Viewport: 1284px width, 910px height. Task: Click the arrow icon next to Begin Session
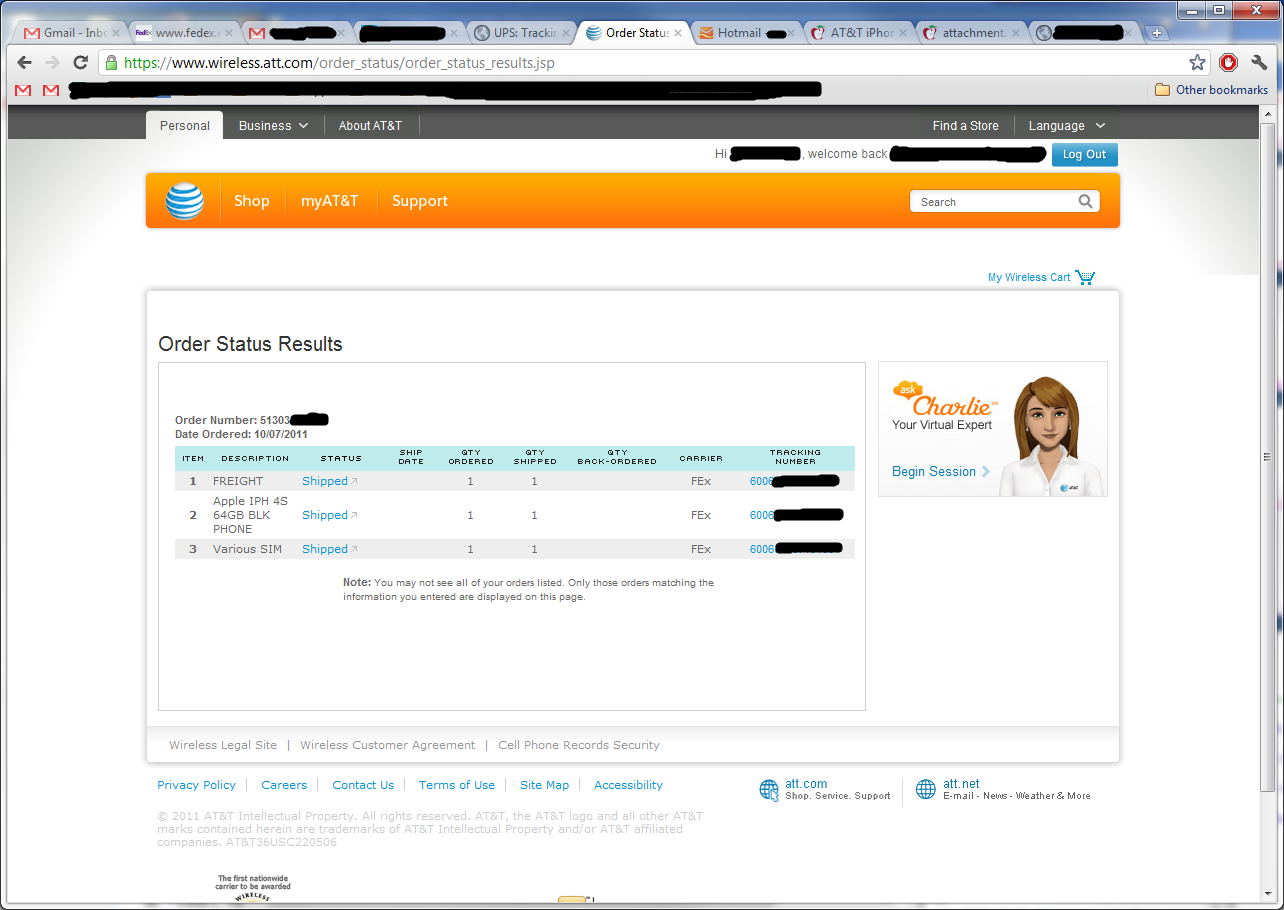tap(986, 472)
